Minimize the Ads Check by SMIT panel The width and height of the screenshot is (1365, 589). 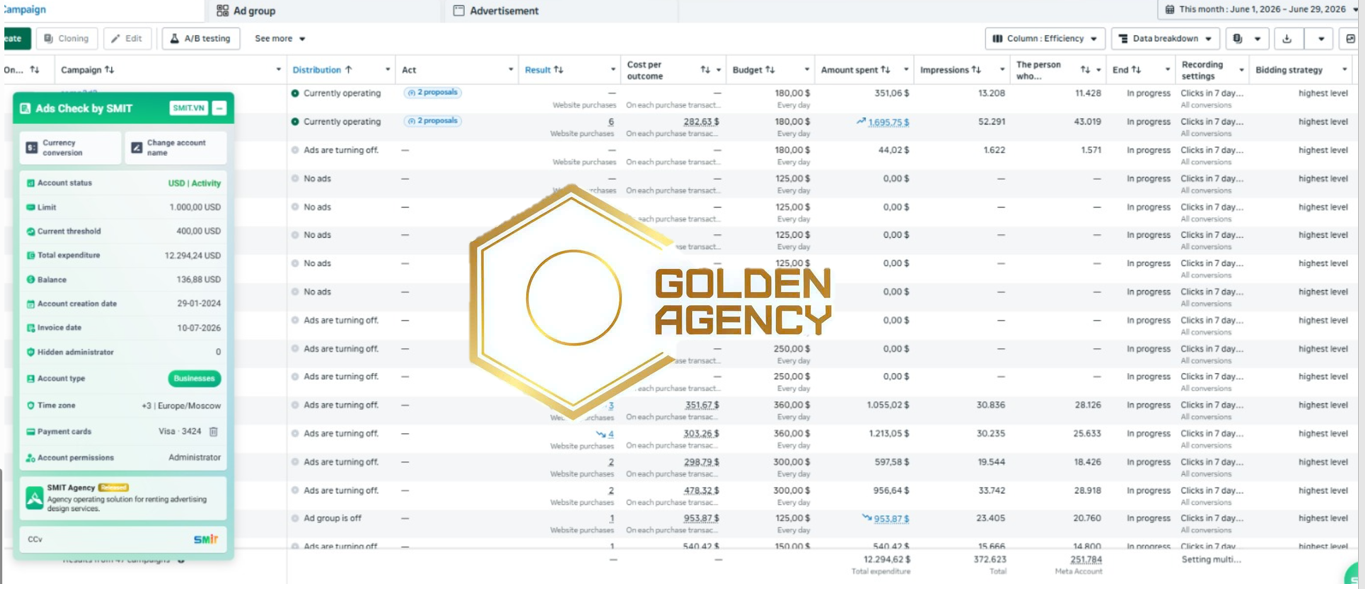[x=219, y=108]
